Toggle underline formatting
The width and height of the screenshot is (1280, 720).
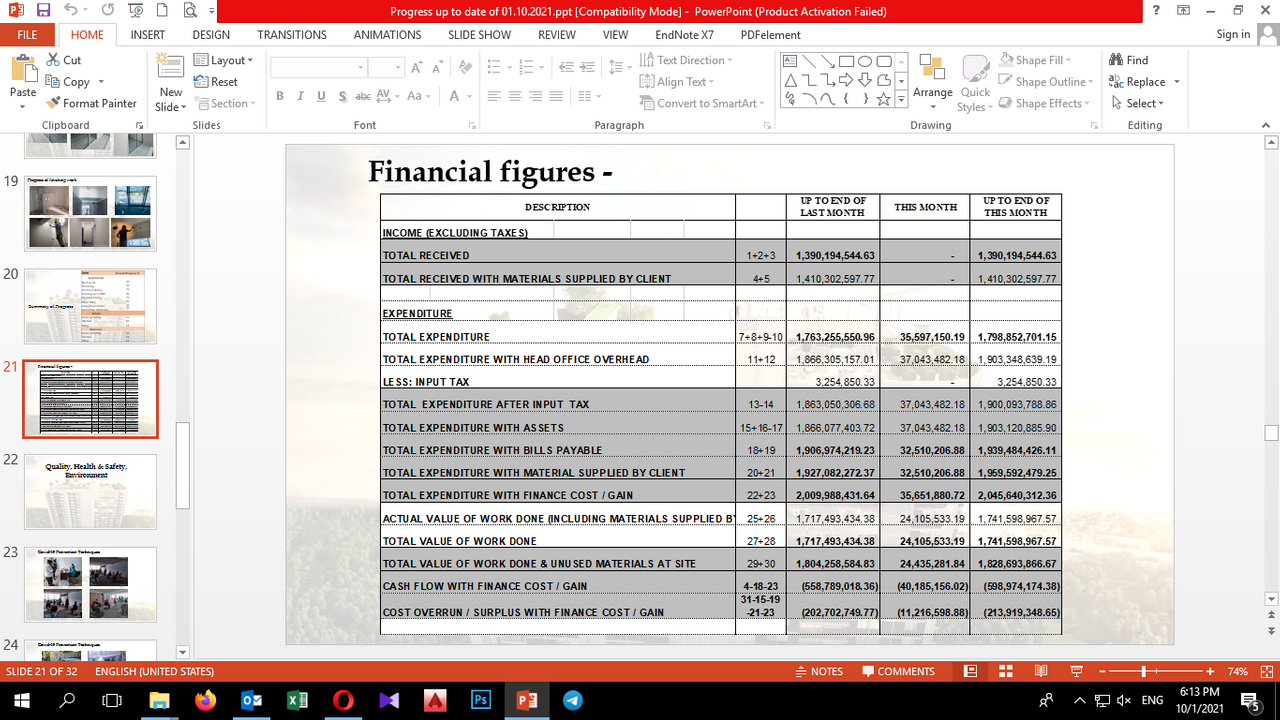tap(321, 96)
